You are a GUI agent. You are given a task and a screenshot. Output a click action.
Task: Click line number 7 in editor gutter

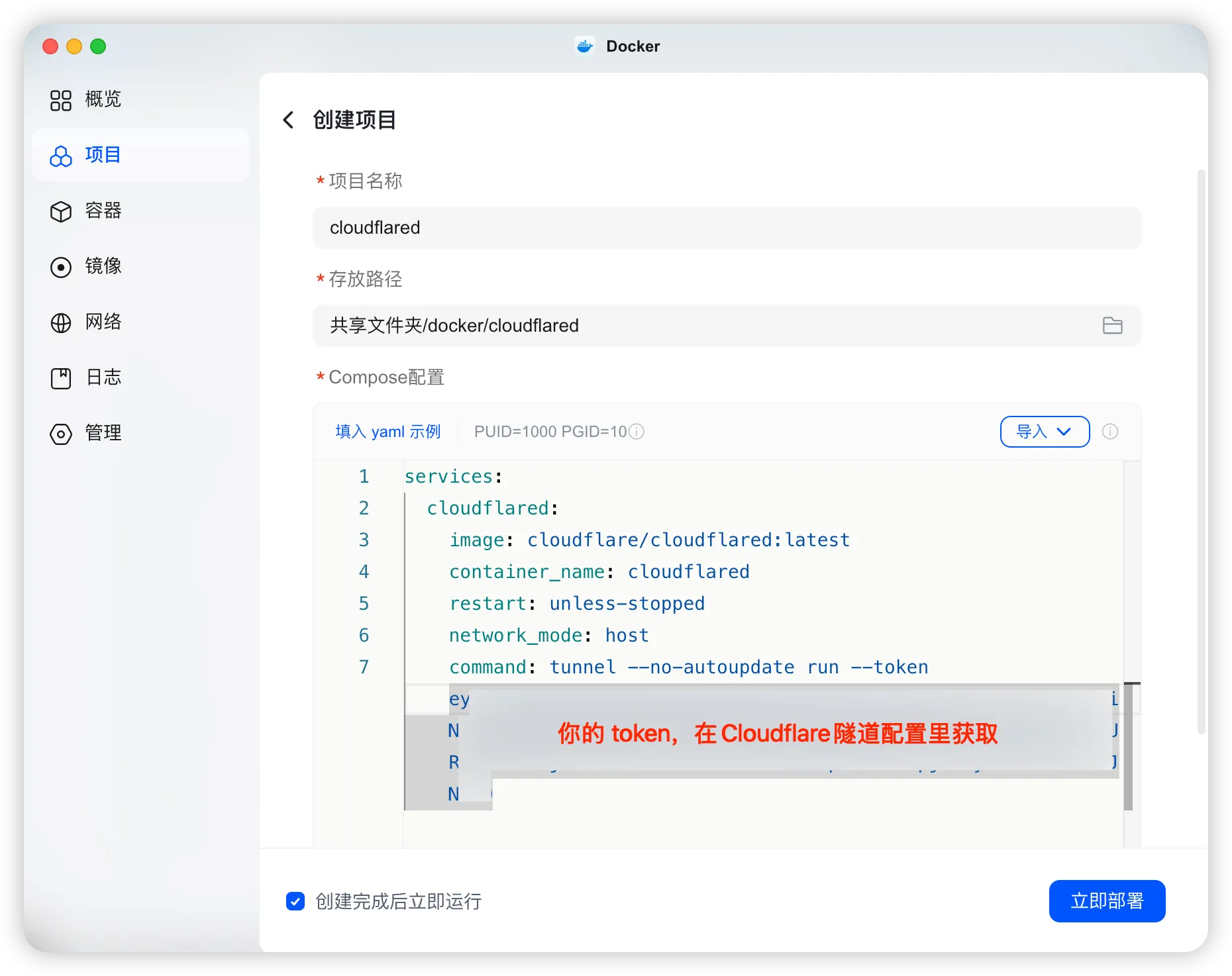pos(364,667)
